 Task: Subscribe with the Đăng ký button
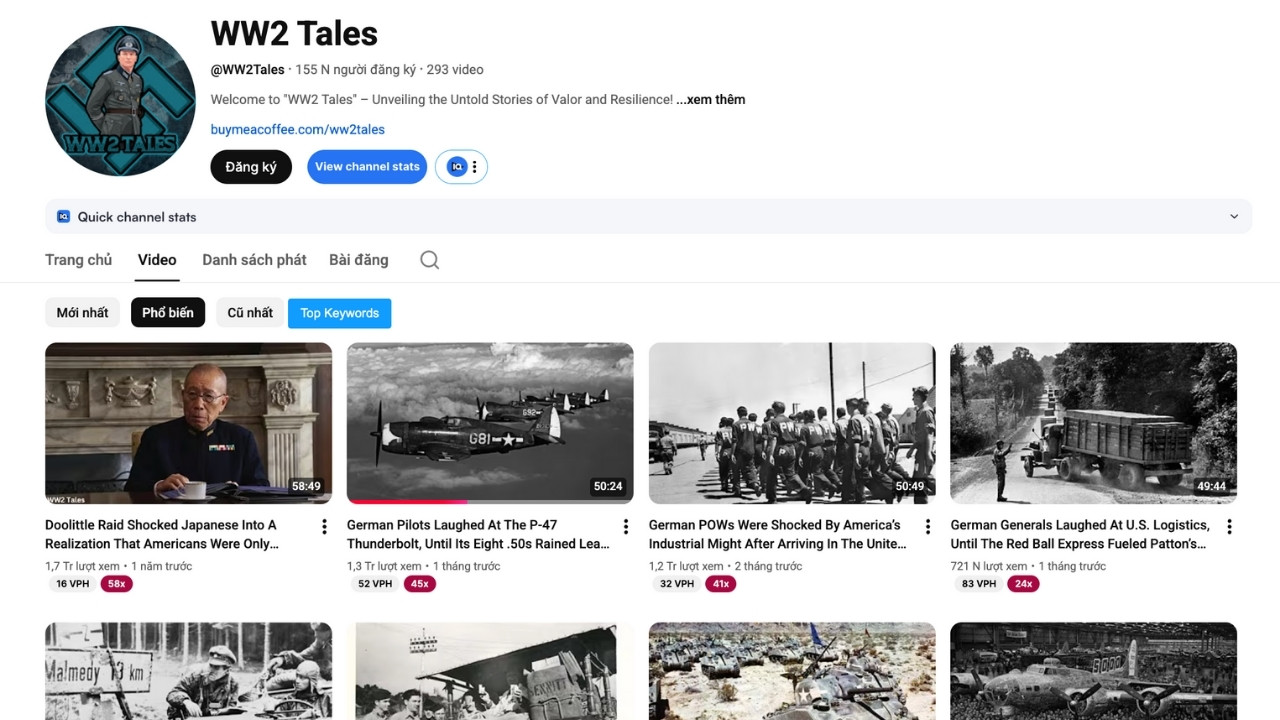pos(251,167)
